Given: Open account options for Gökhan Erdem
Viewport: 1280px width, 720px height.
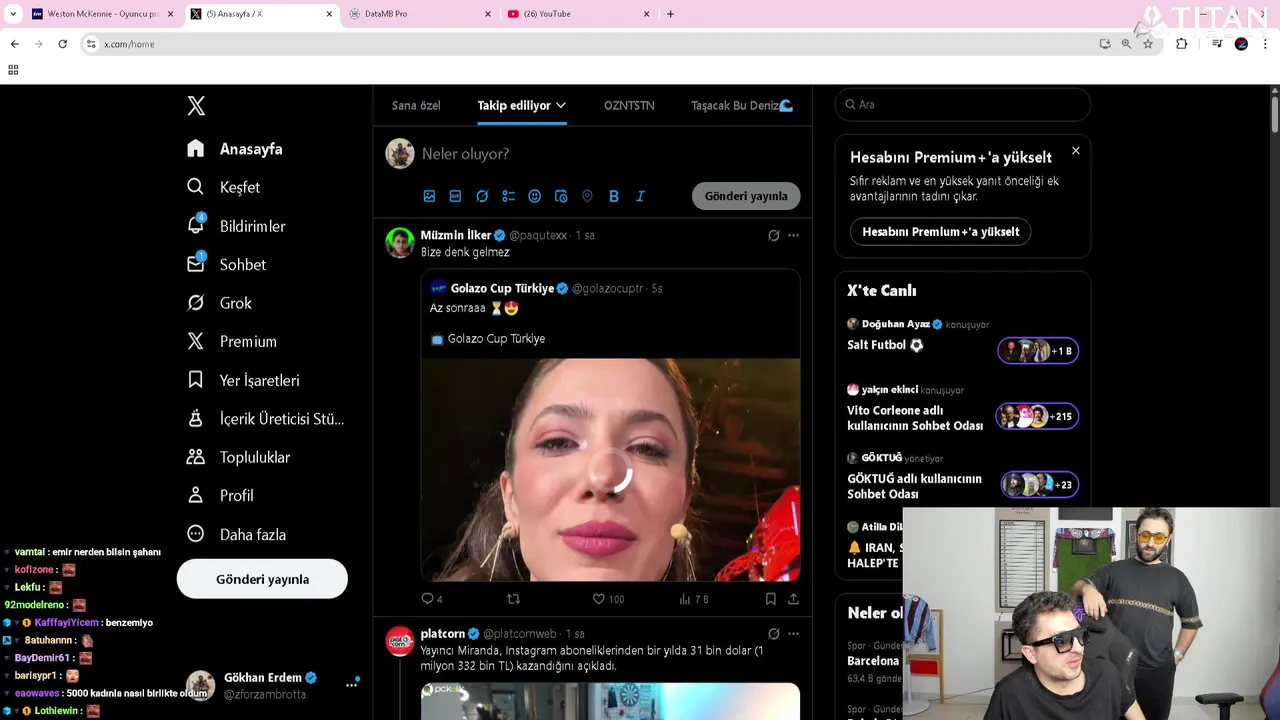Looking at the screenshot, I should tap(351, 685).
